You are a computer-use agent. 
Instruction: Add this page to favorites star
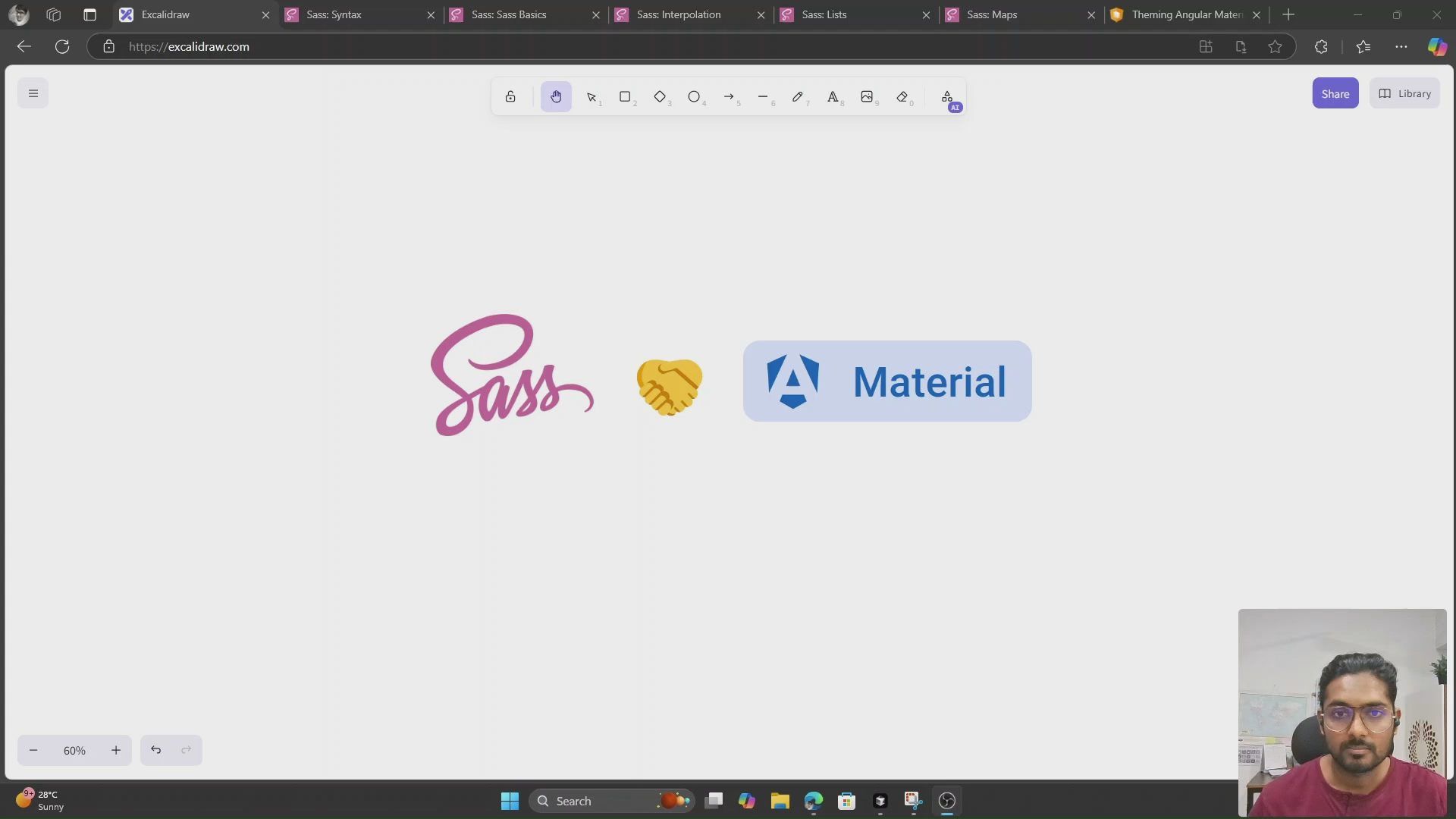1275,46
